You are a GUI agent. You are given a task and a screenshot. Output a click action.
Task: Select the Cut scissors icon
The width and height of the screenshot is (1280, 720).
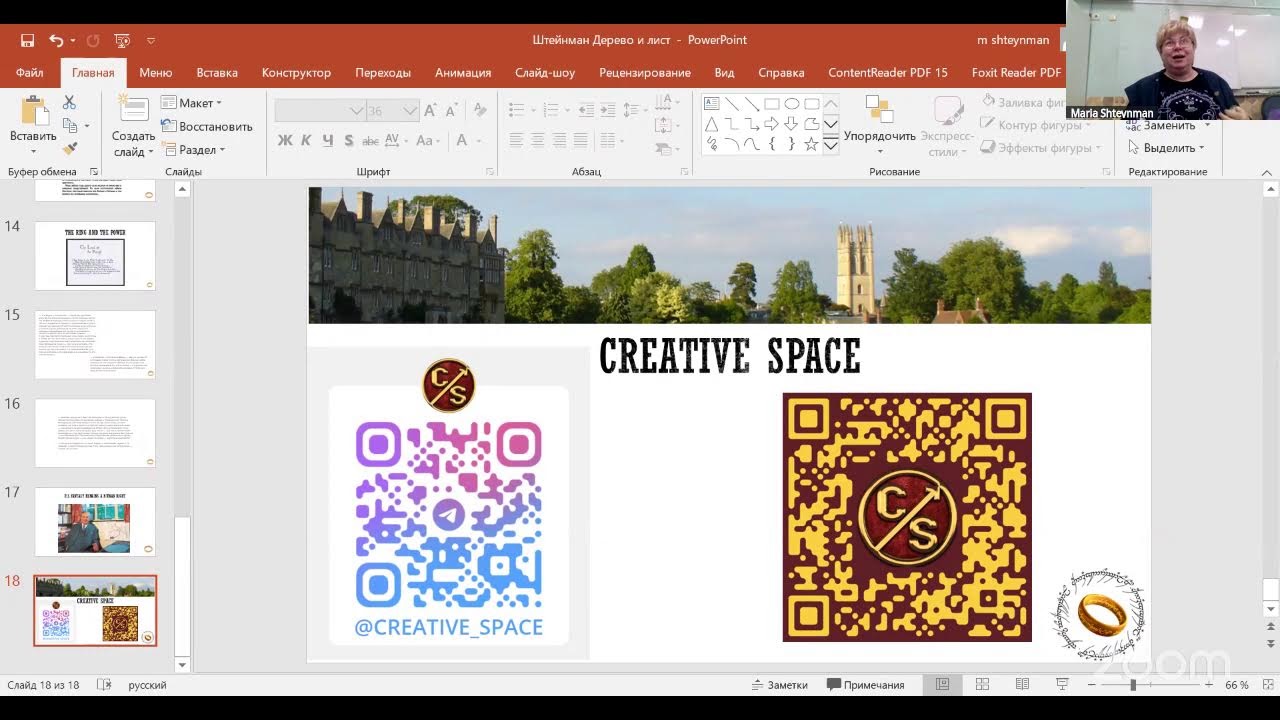coord(69,102)
